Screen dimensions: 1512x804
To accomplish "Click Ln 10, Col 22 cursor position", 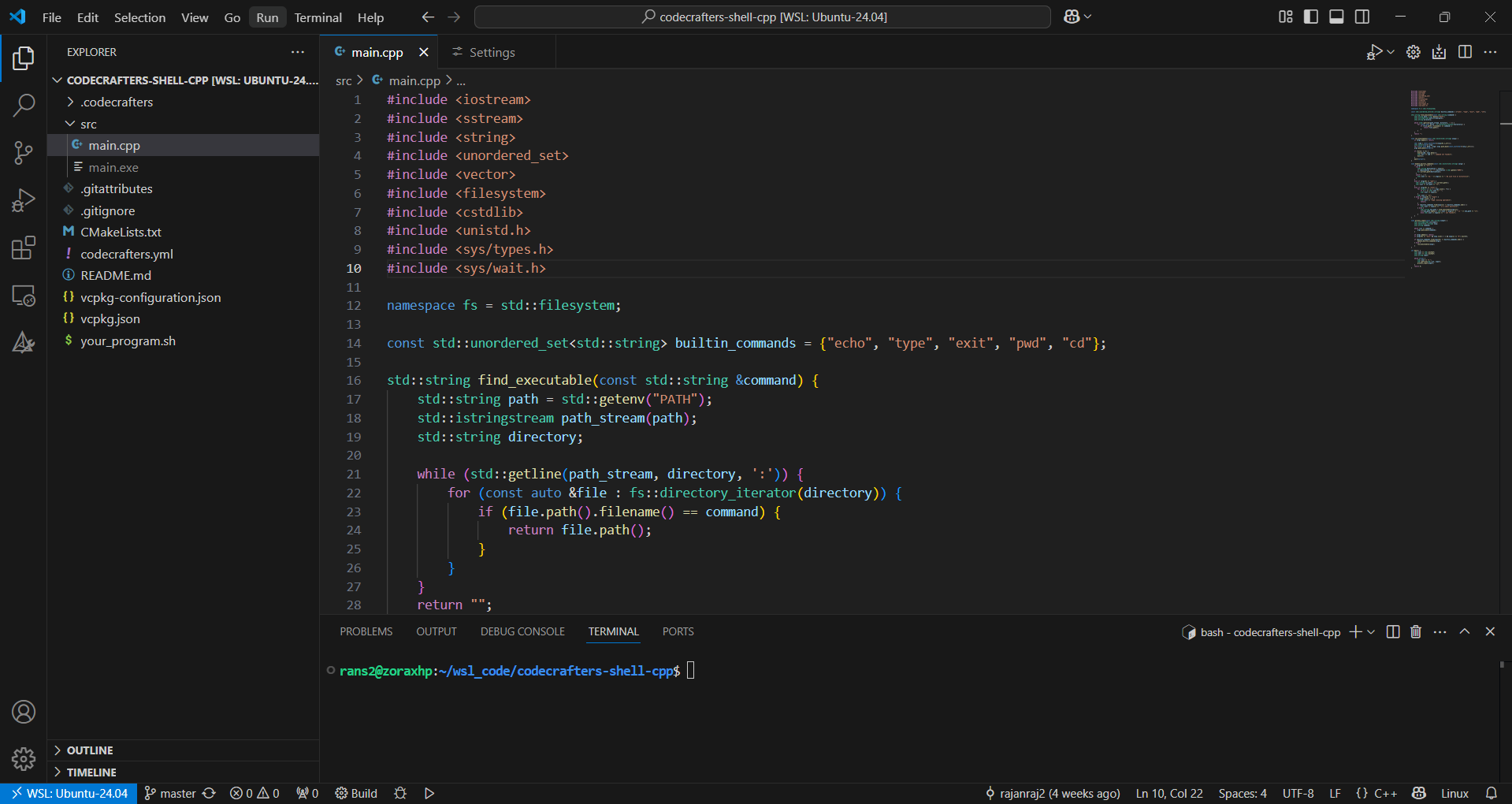I will point(1169,793).
